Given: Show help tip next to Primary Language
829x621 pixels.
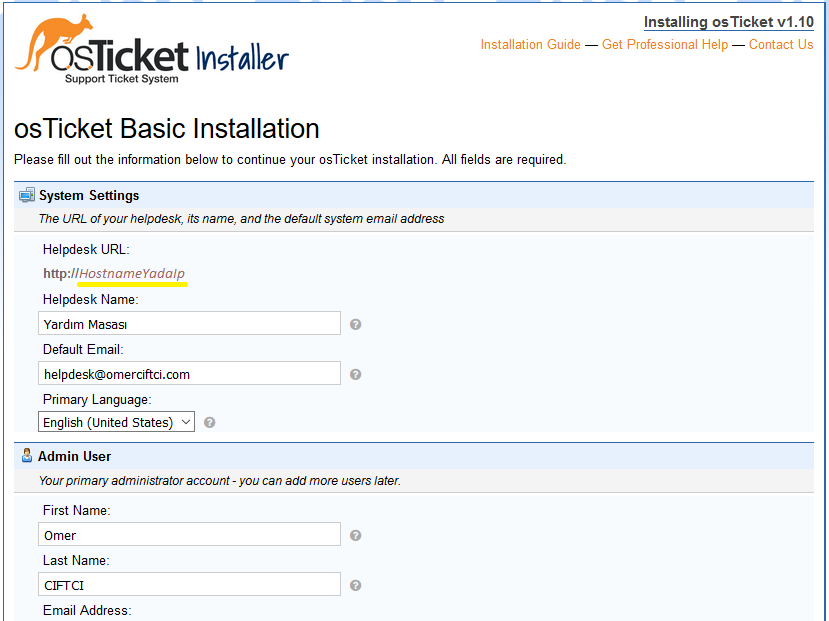Looking at the screenshot, I should [210, 423].
